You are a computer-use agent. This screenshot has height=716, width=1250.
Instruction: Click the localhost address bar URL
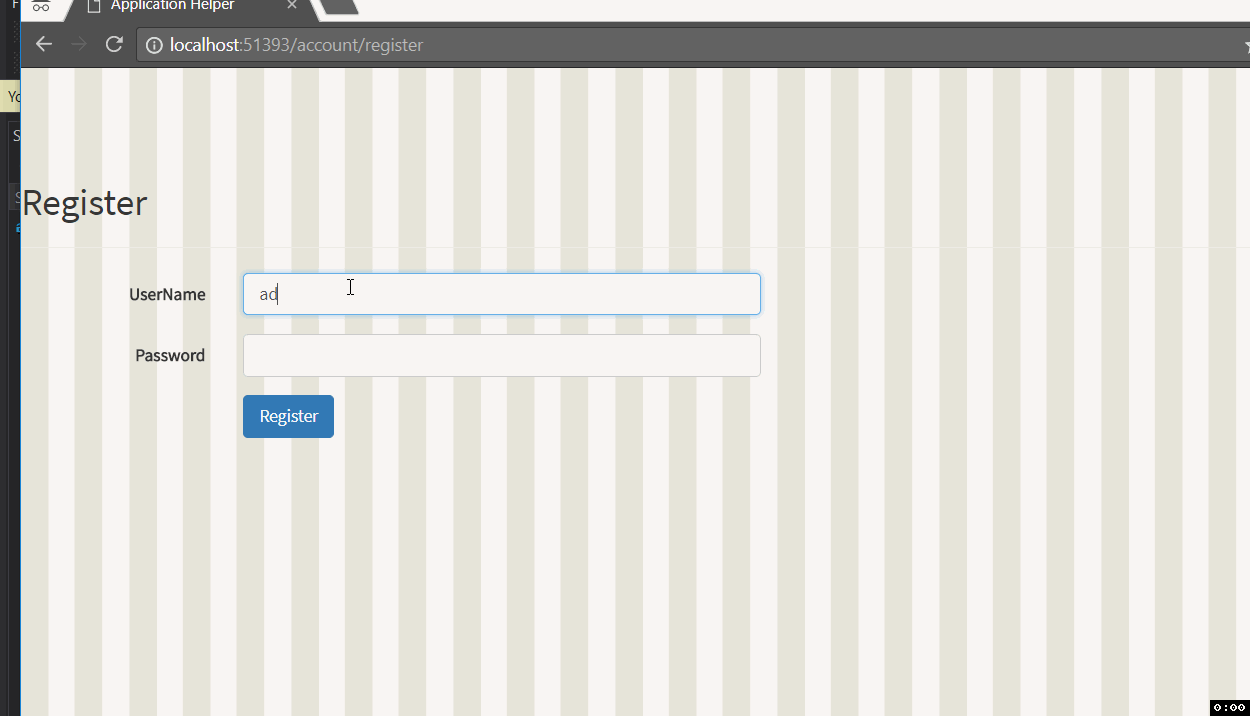(296, 45)
